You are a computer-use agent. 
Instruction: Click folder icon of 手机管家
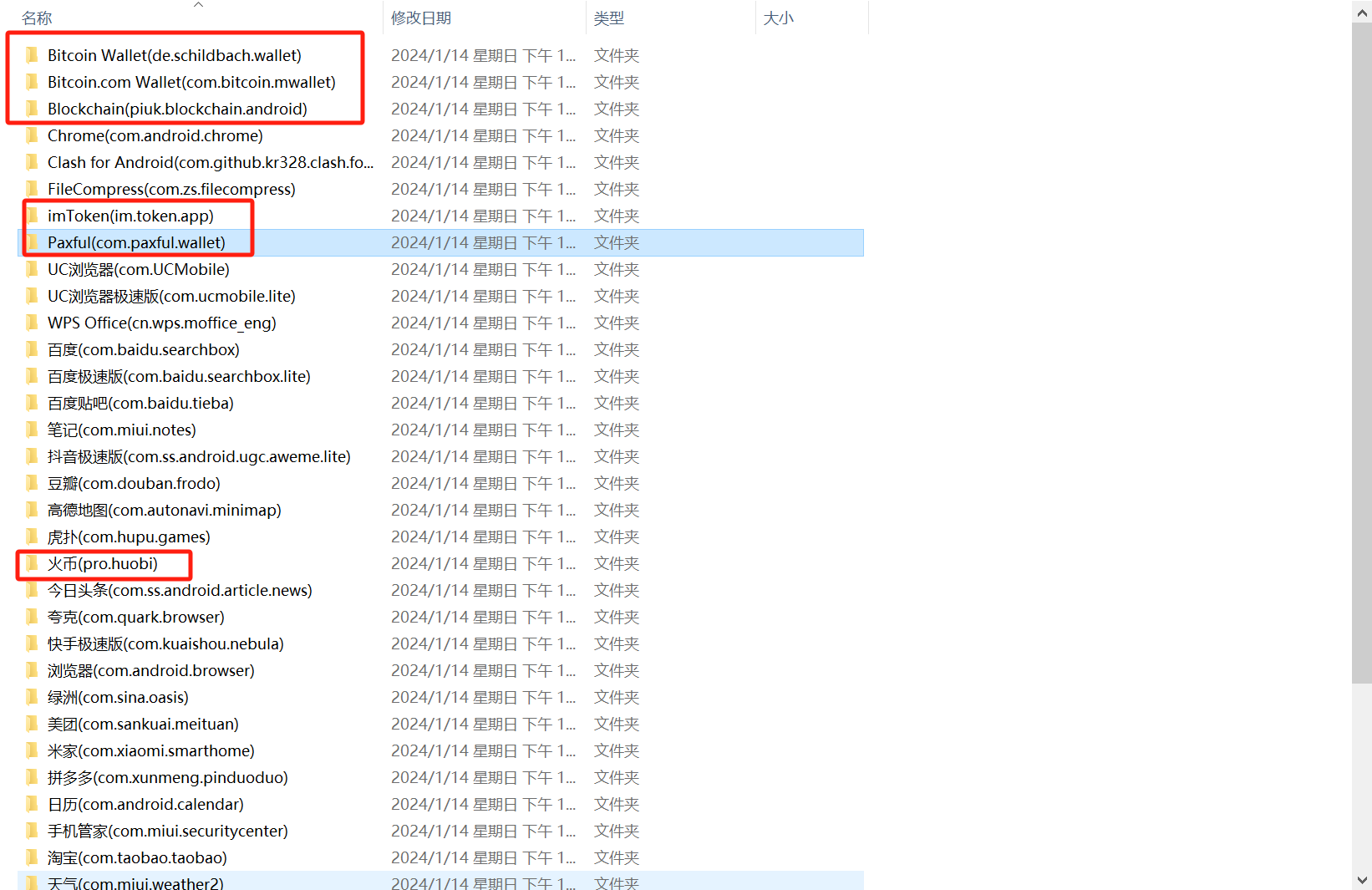(x=32, y=831)
